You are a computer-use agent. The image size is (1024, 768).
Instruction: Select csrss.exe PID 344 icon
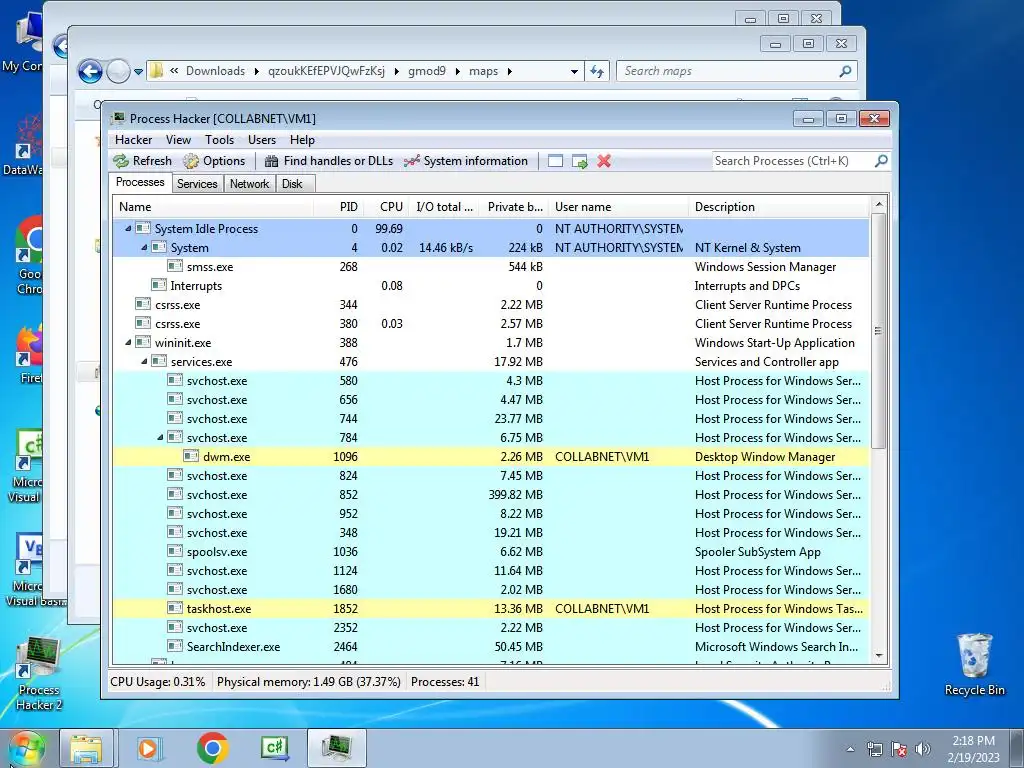coord(143,304)
